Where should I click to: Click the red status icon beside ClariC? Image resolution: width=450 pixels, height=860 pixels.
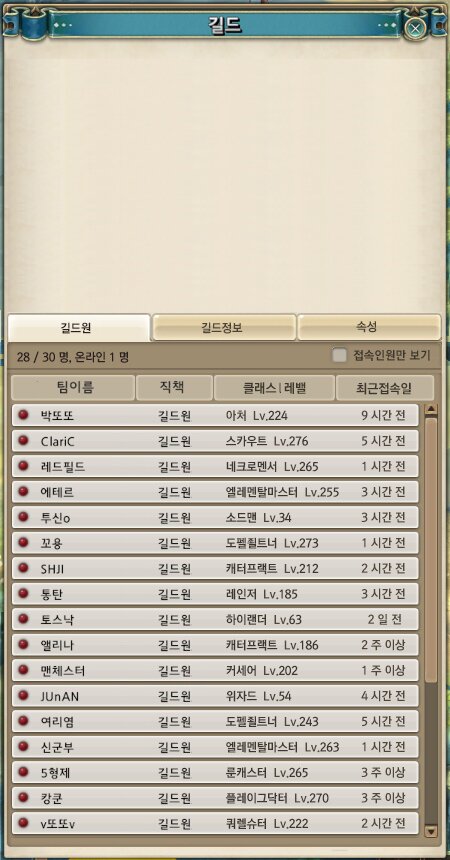pyautogui.click(x=23, y=440)
